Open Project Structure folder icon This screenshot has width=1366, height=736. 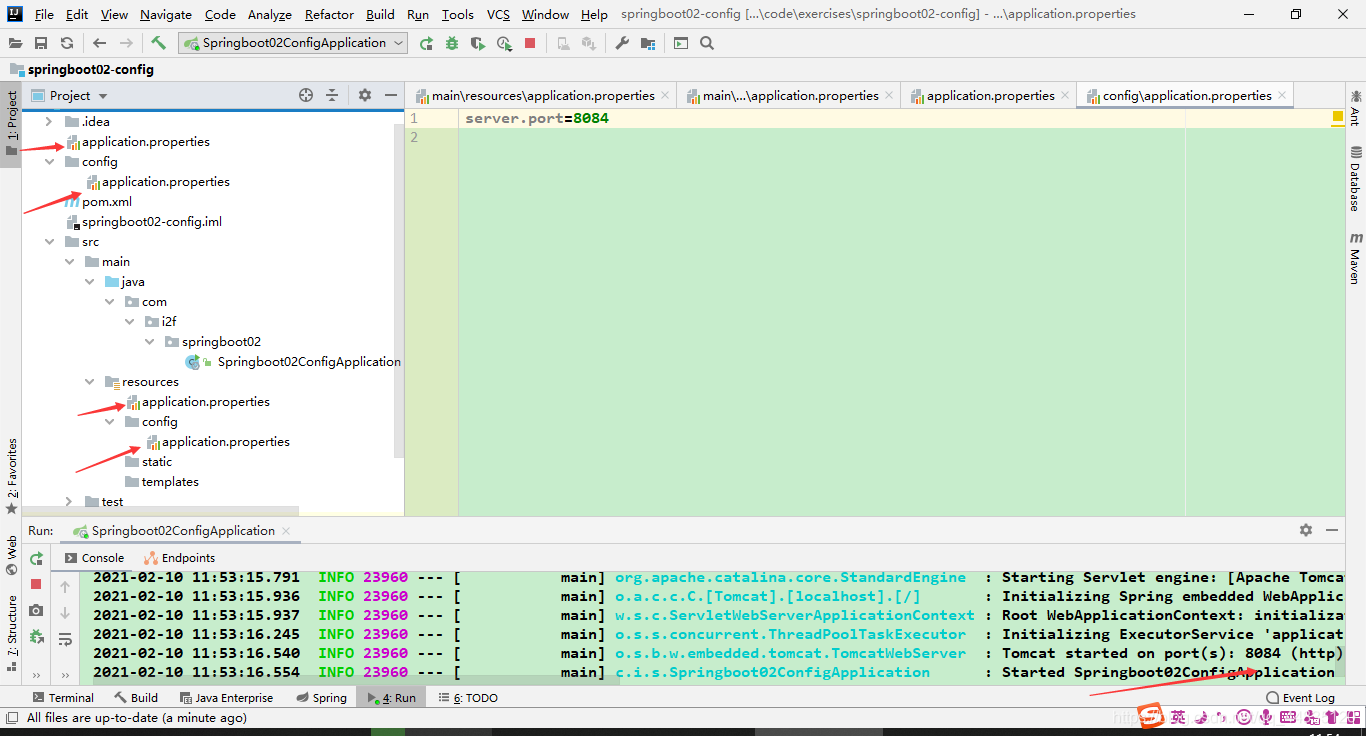[x=648, y=43]
